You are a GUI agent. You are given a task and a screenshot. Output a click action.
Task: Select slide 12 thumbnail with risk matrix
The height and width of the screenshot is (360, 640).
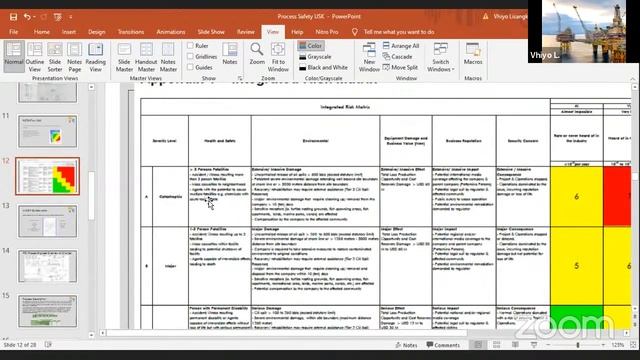pyautogui.click(x=47, y=176)
